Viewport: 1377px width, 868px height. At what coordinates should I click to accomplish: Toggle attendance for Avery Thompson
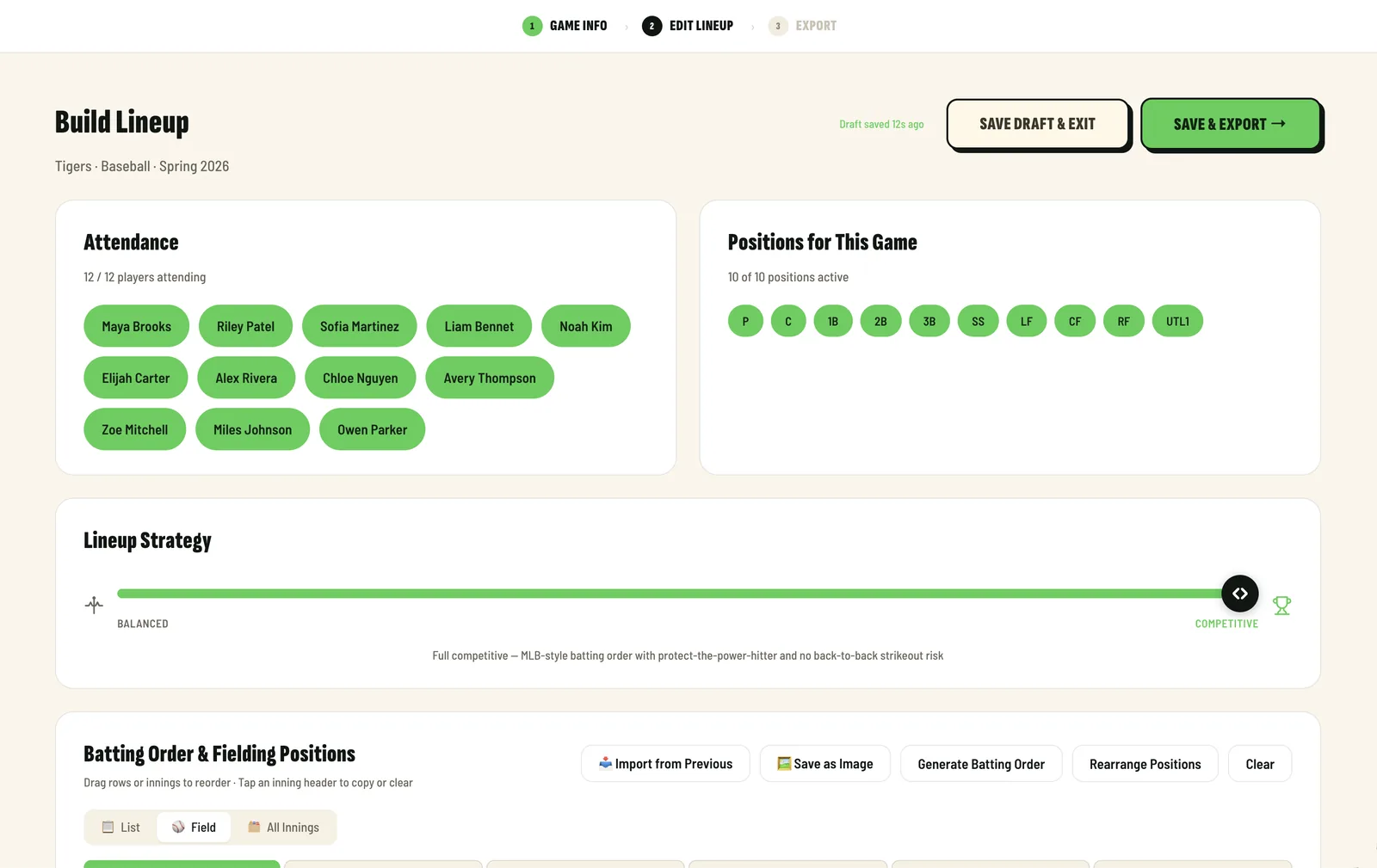click(490, 378)
